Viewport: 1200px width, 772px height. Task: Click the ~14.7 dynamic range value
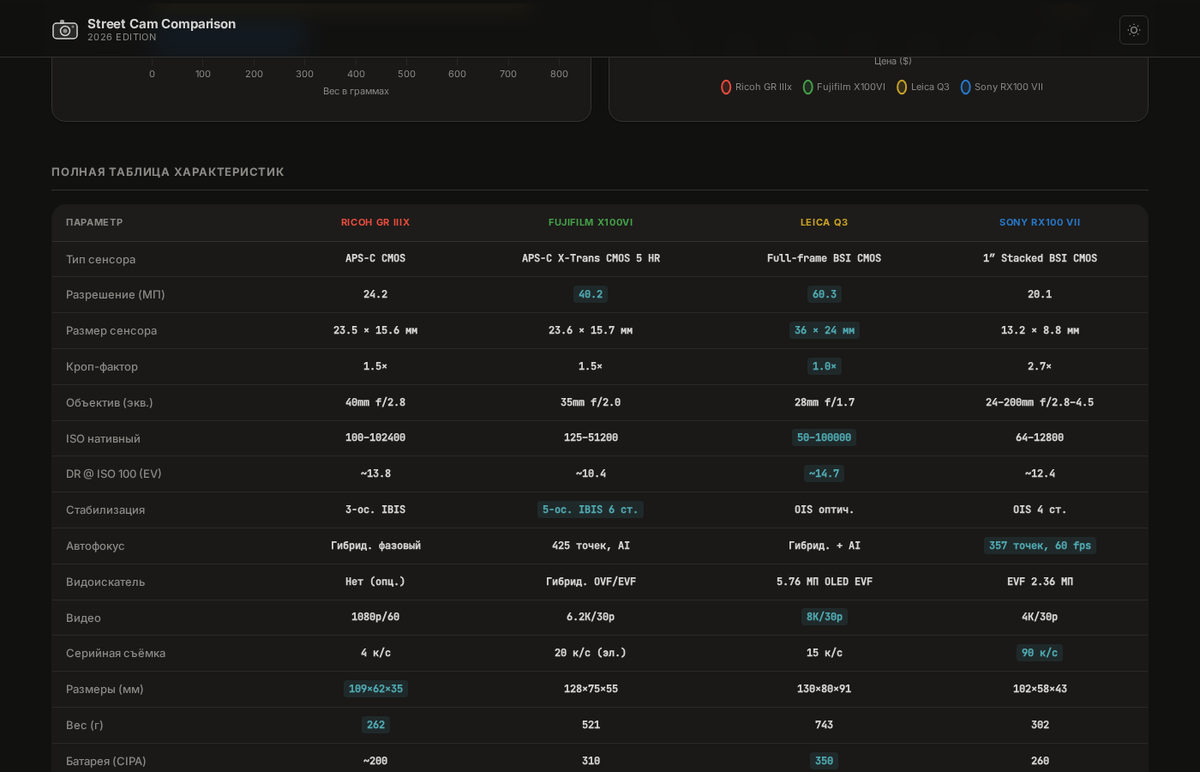824,473
